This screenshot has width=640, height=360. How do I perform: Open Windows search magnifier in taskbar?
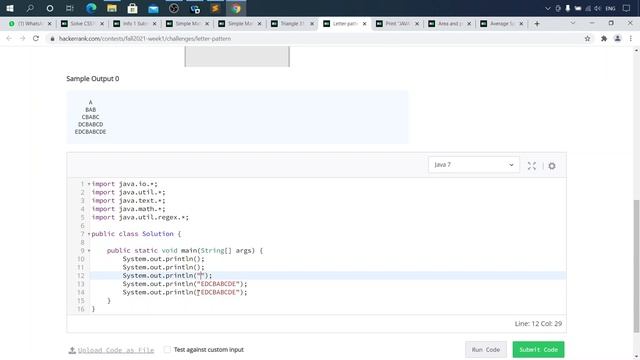30,8
